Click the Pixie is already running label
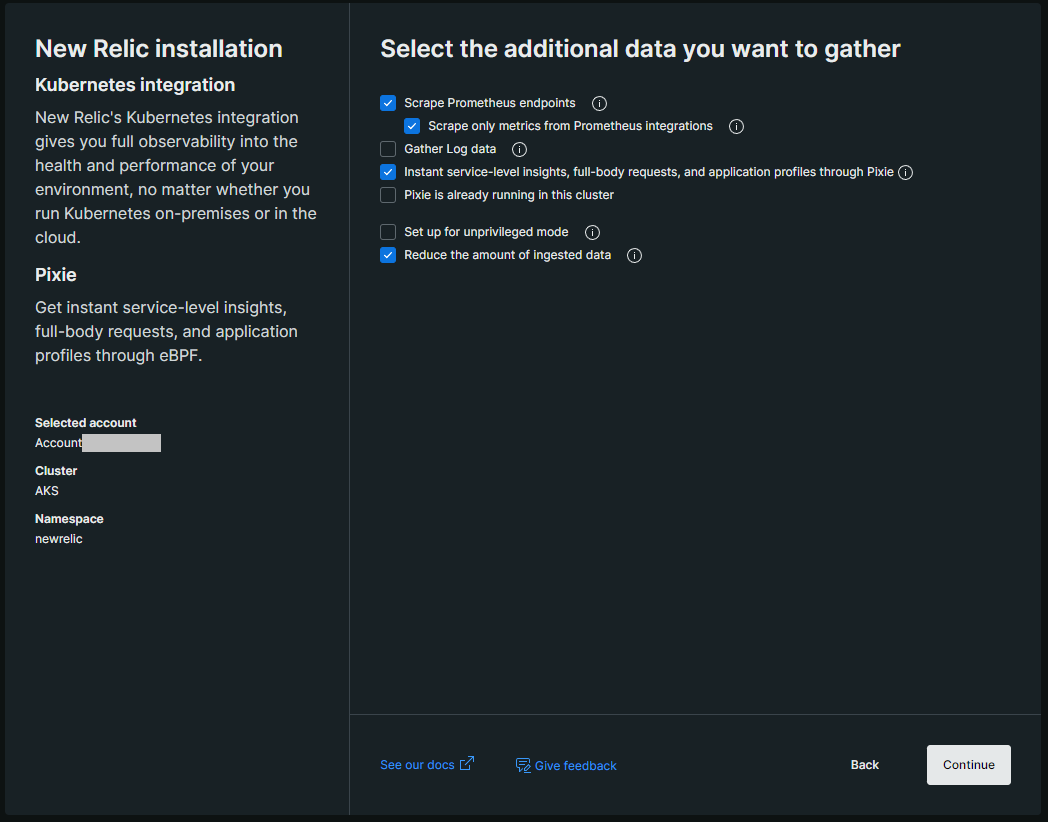 click(x=509, y=195)
